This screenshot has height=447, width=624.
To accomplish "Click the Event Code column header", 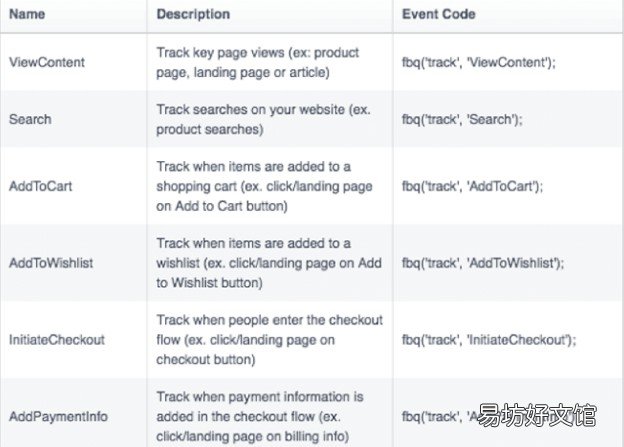I will pyautogui.click(x=439, y=14).
